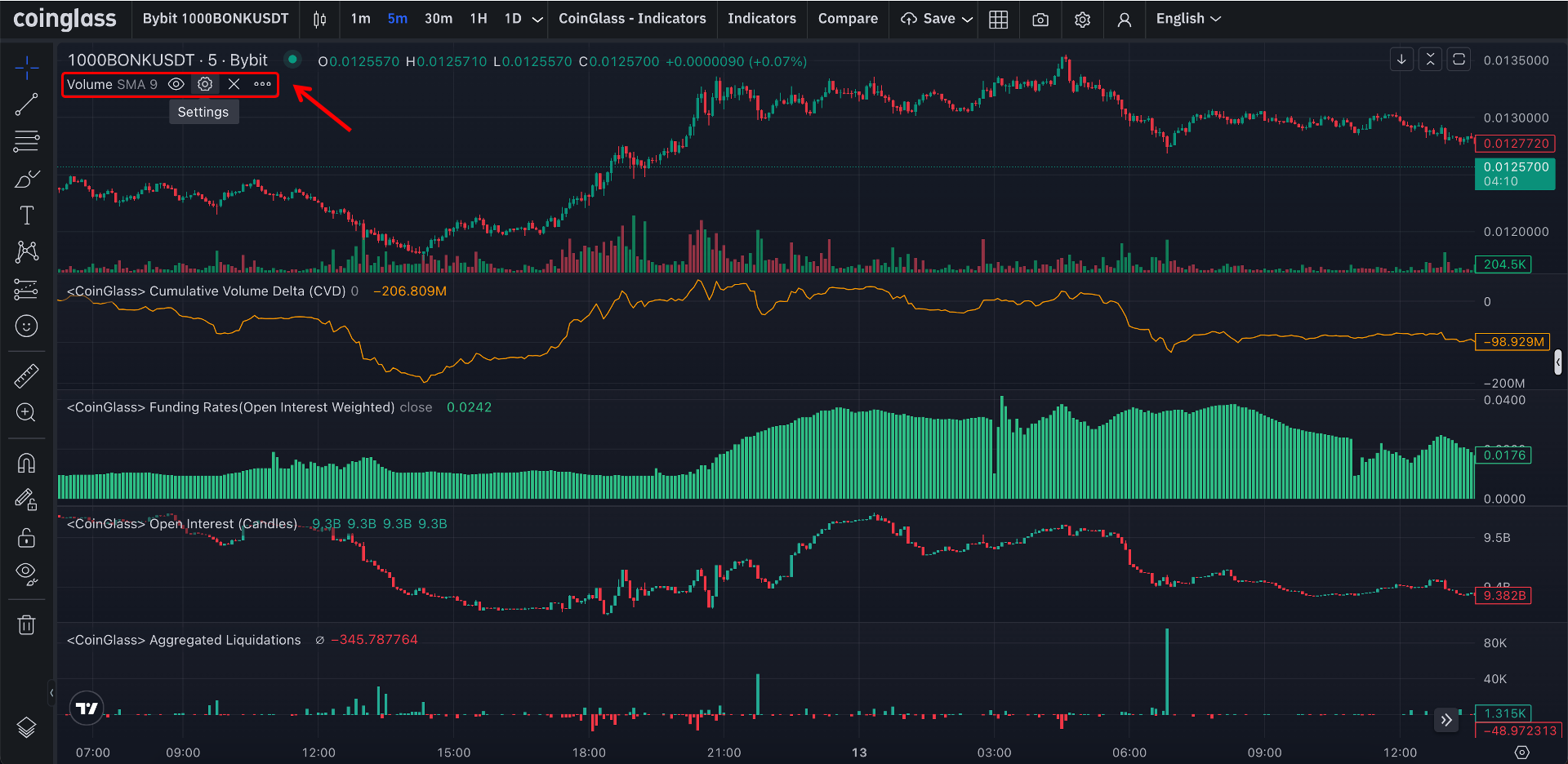Click the current price label 0.0125700

click(x=1516, y=174)
